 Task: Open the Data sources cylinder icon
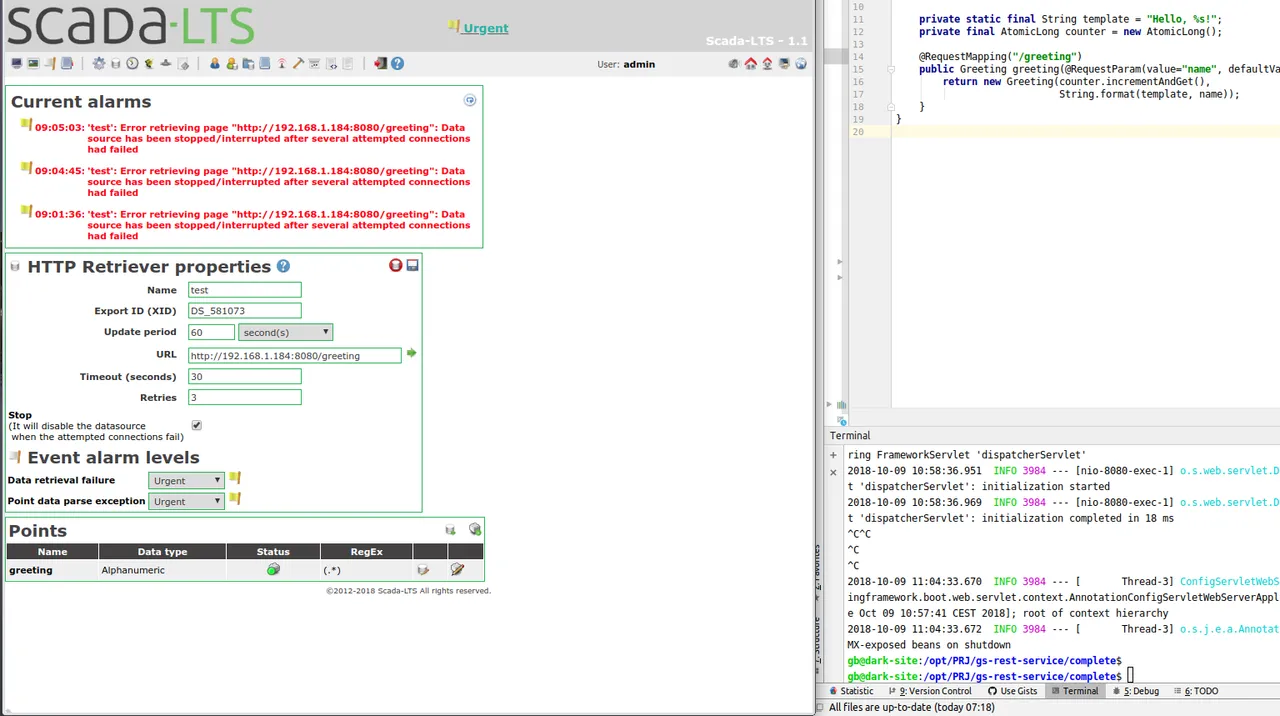point(116,64)
